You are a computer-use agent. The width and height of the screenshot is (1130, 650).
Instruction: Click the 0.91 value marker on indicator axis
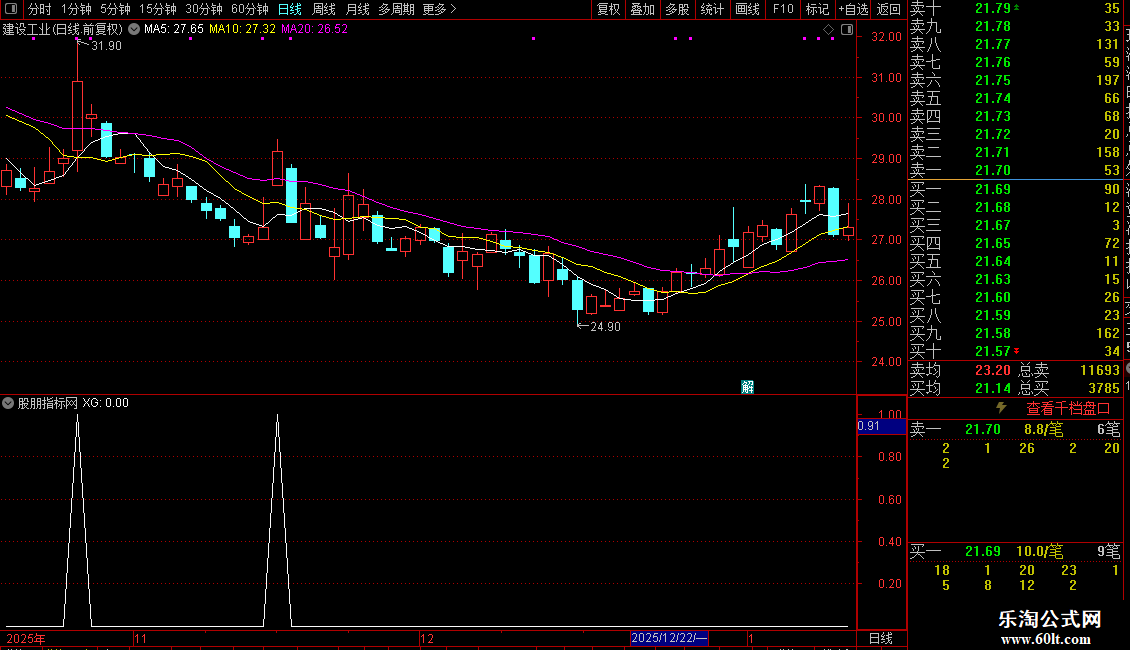[881, 426]
